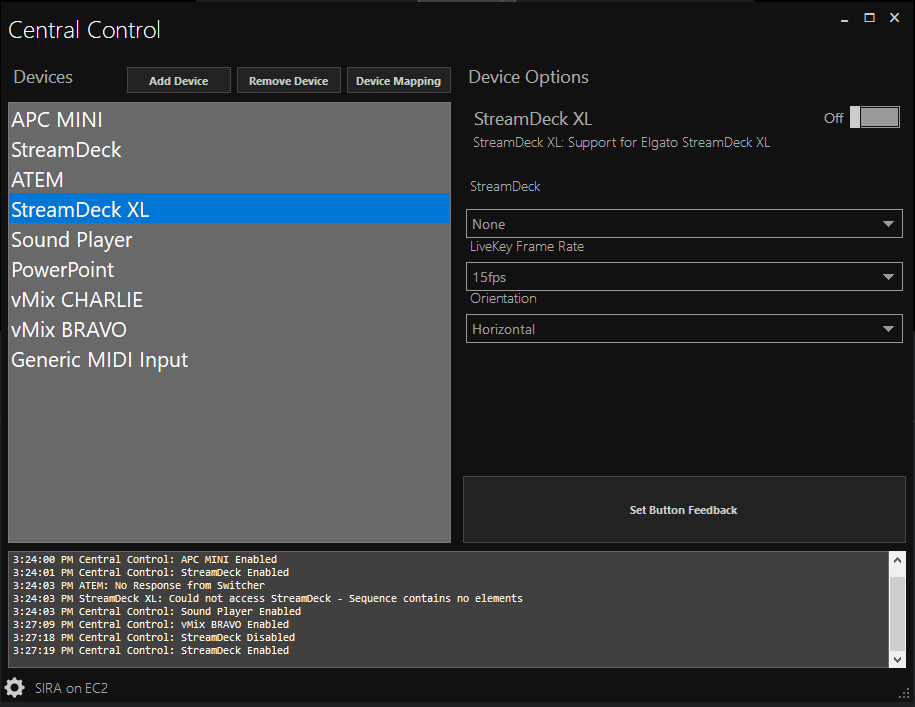The image size is (915, 707).
Task: Select PowerPoint device
Action: (230, 270)
